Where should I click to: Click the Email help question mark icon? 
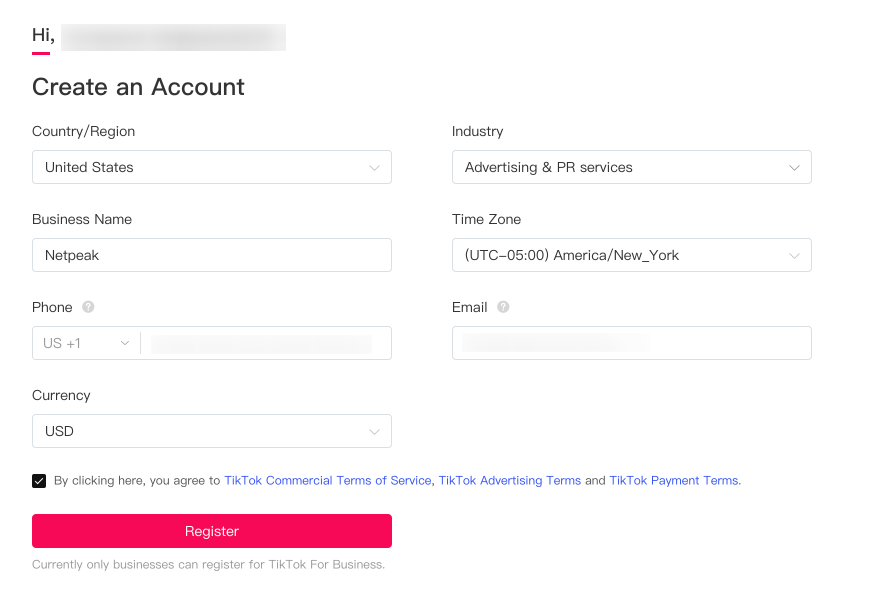coord(503,307)
